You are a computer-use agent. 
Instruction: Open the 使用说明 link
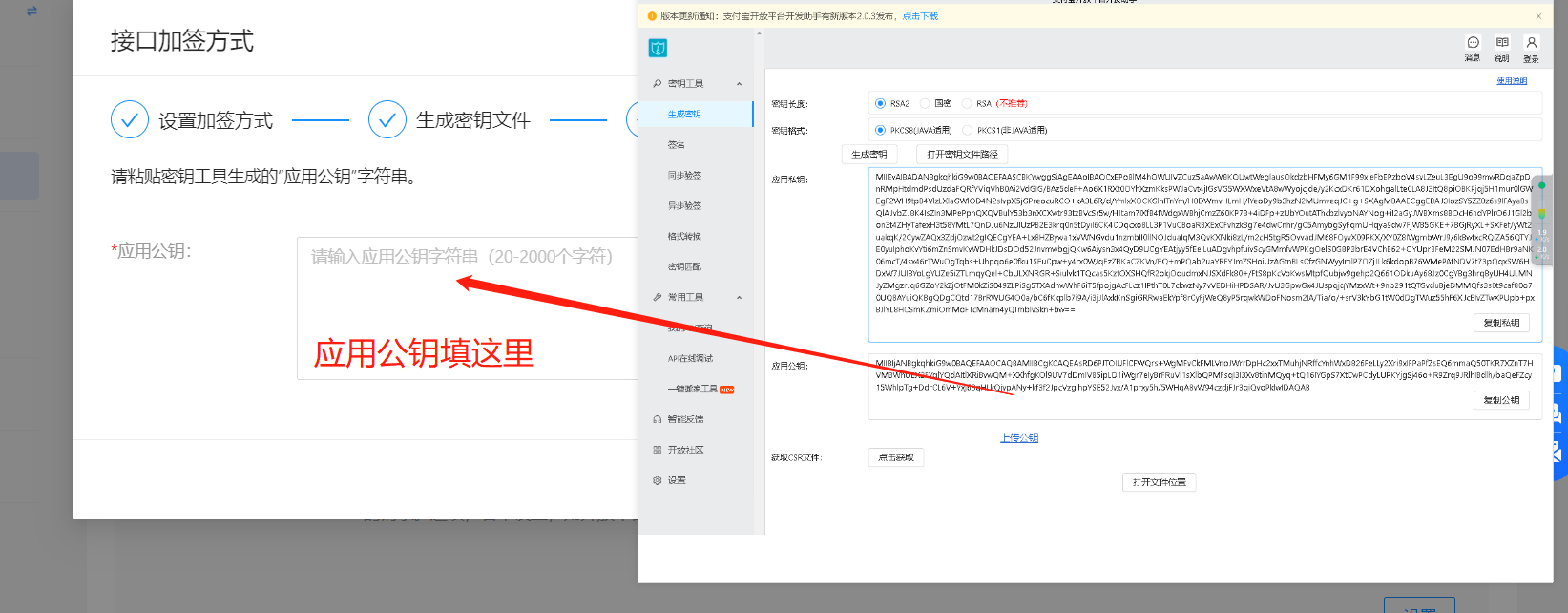[1512, 81]
